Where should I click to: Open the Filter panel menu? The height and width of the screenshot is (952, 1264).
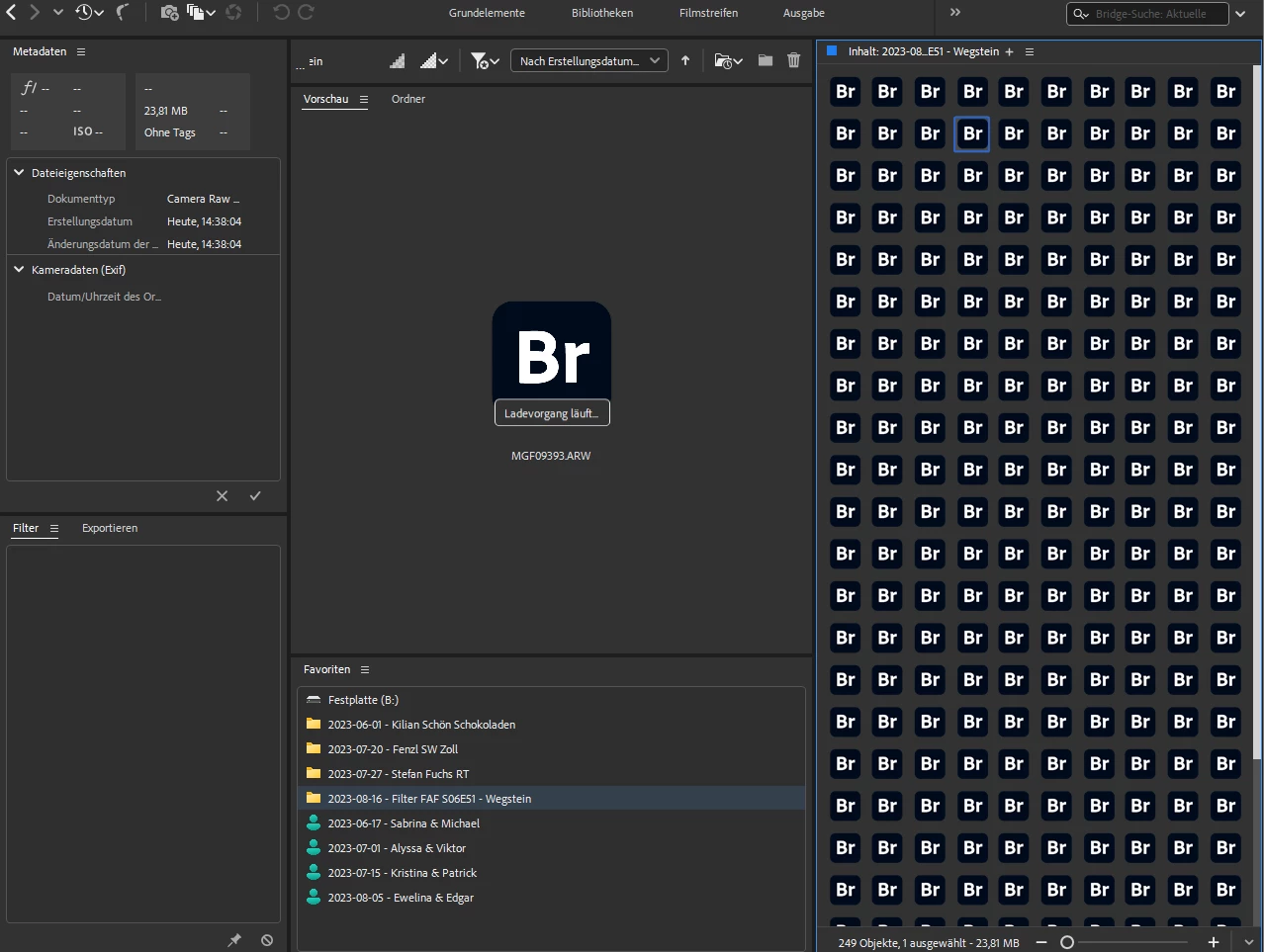54,529
